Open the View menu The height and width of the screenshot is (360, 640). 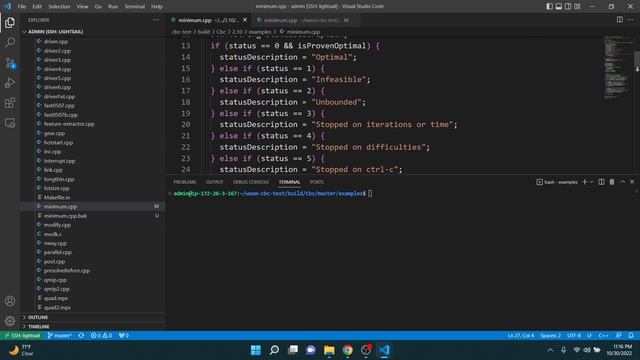pyautogui.click(x=82, y=7)
